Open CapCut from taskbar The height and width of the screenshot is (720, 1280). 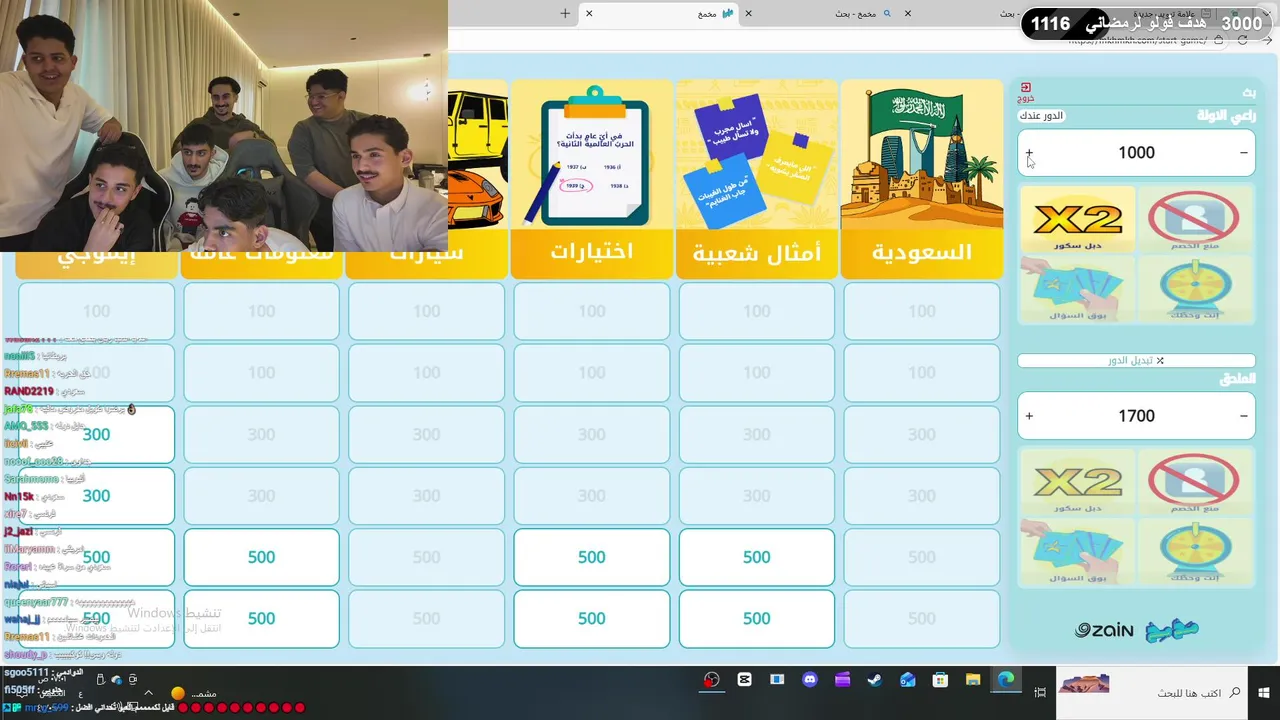744,680
